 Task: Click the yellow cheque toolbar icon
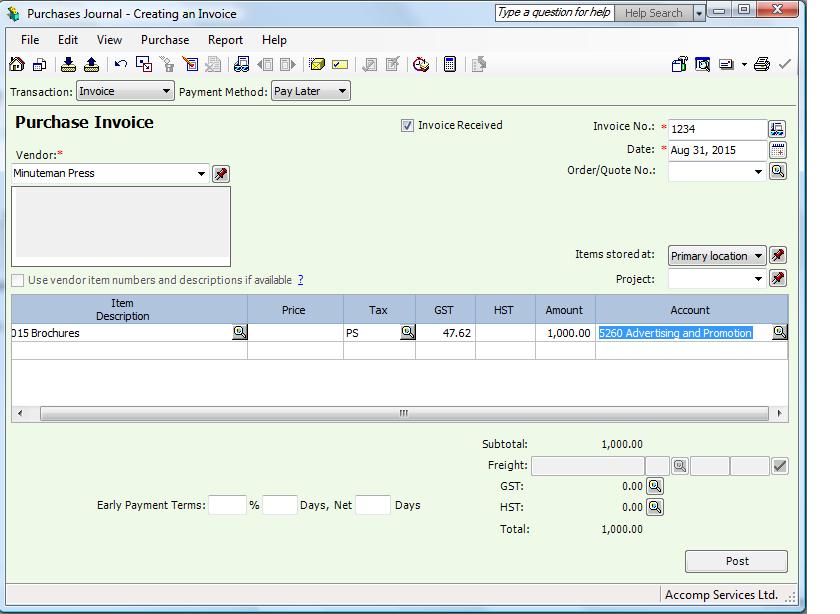340,65
